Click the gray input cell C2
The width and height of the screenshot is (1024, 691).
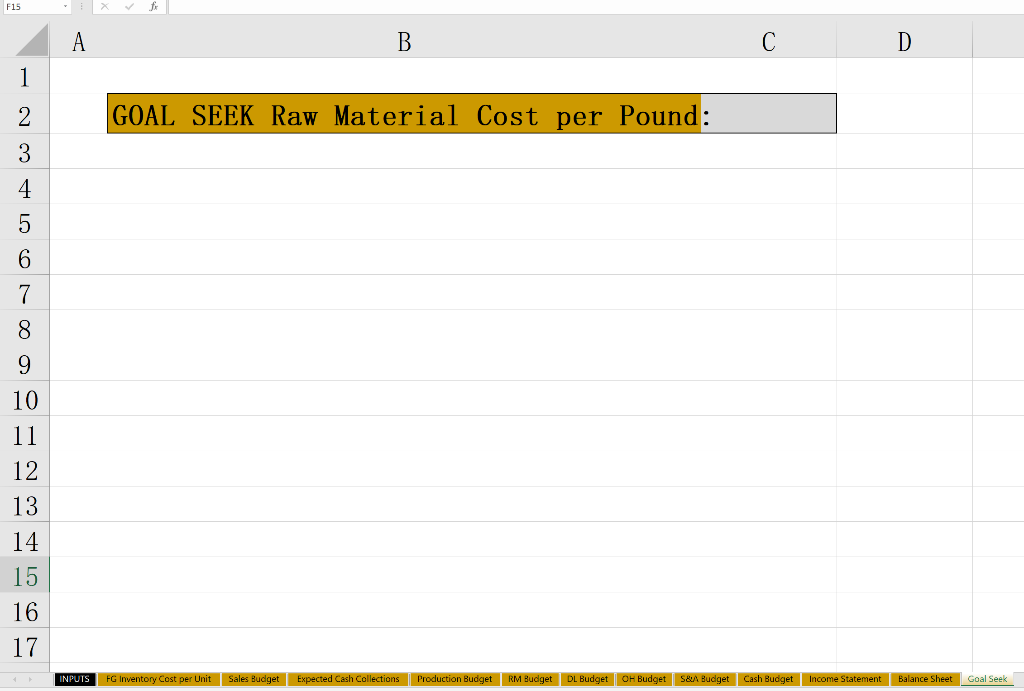769,114
